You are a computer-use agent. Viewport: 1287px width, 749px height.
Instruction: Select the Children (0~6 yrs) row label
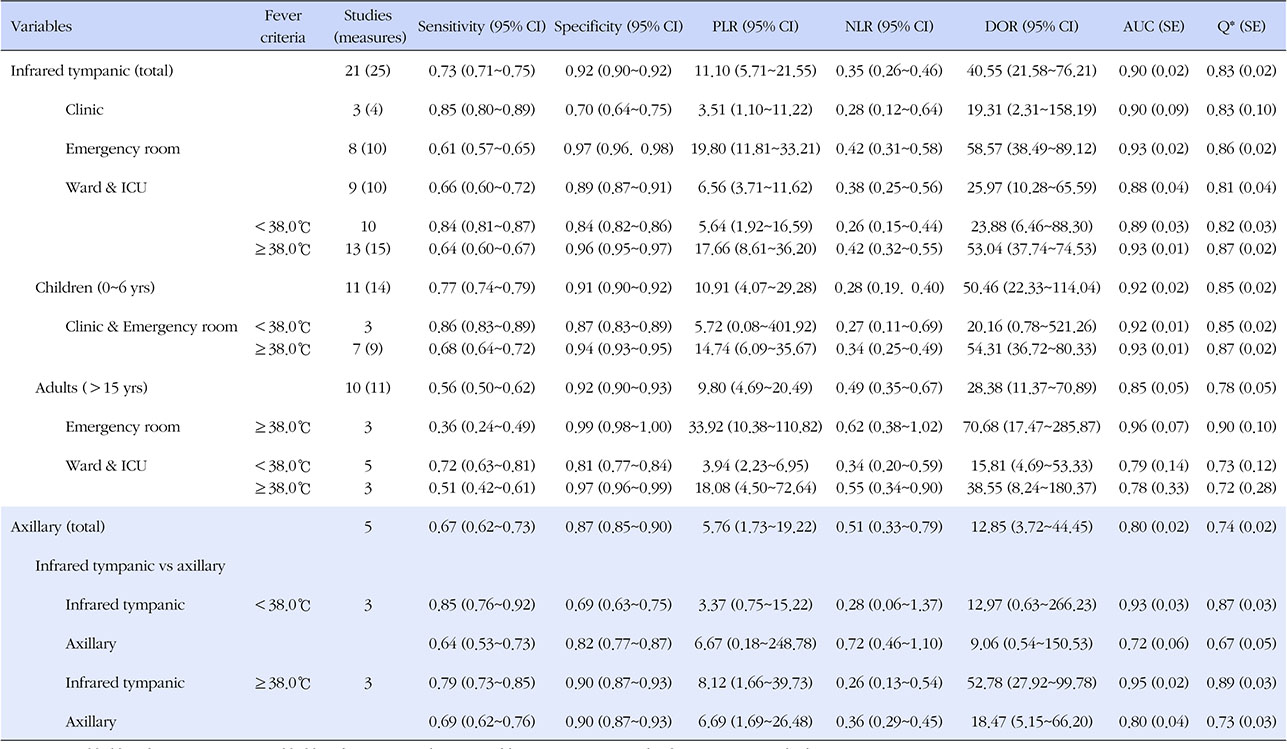pos(95,288)
